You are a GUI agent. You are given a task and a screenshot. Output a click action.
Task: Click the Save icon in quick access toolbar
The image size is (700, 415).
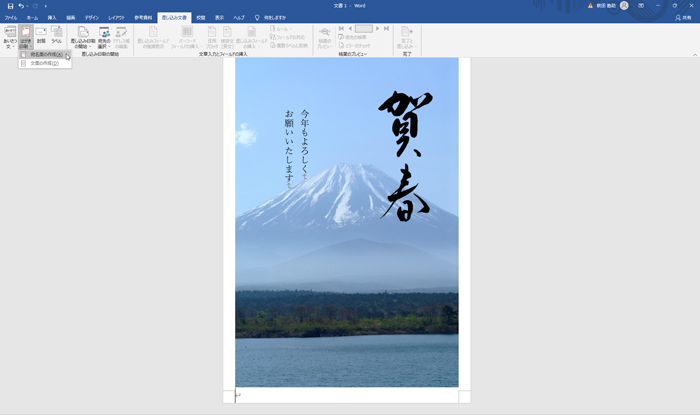[10, 6]
